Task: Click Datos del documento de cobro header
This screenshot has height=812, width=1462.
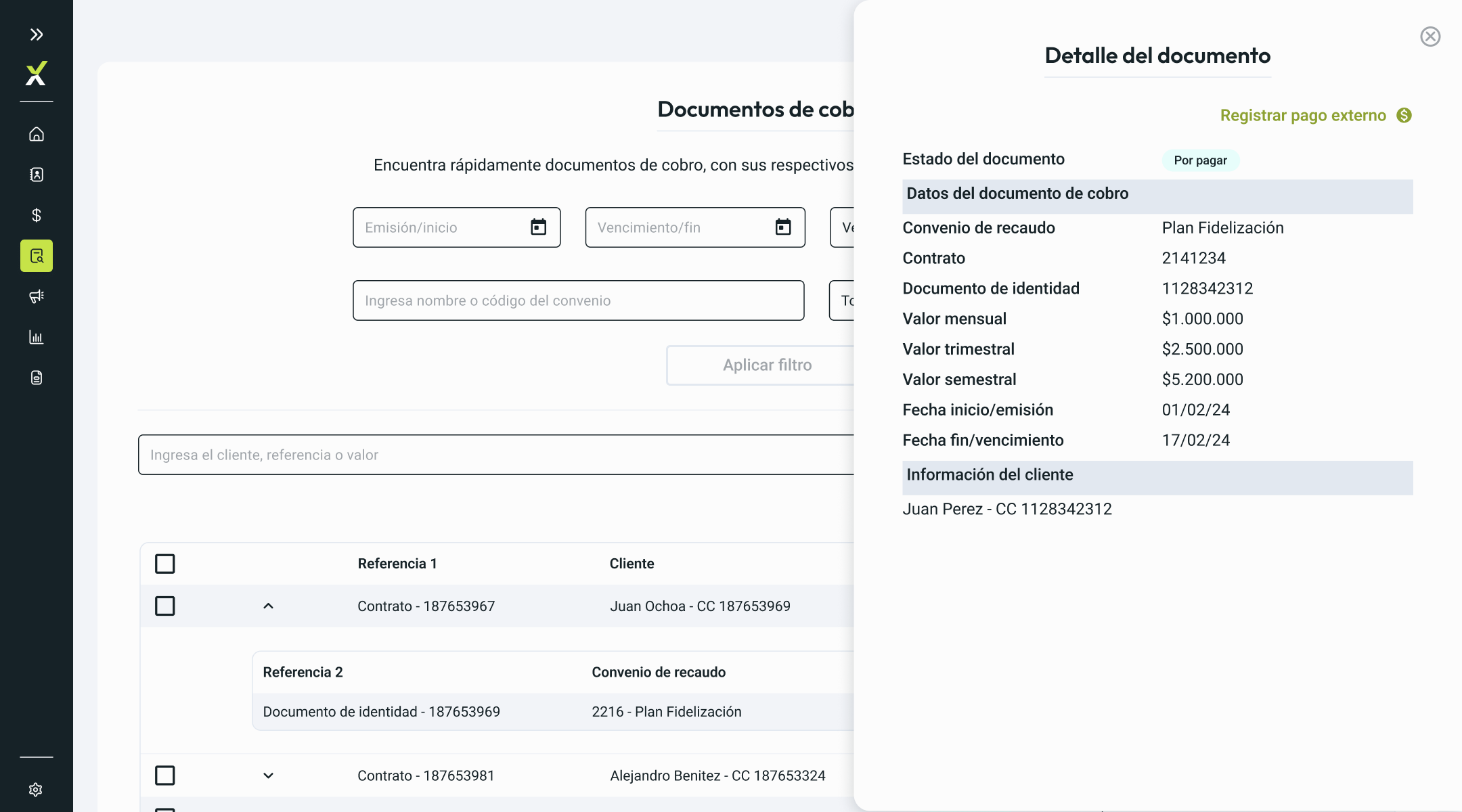Action: 1157,196
